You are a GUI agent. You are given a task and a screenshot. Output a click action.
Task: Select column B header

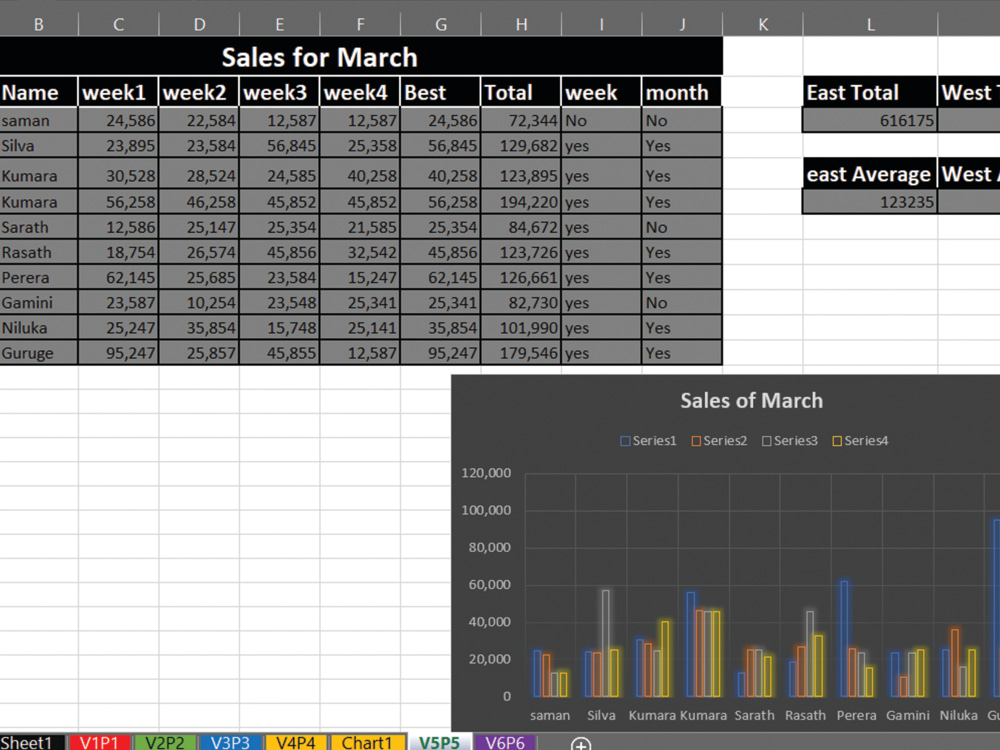pyautogui.click(x=39, y=24)
